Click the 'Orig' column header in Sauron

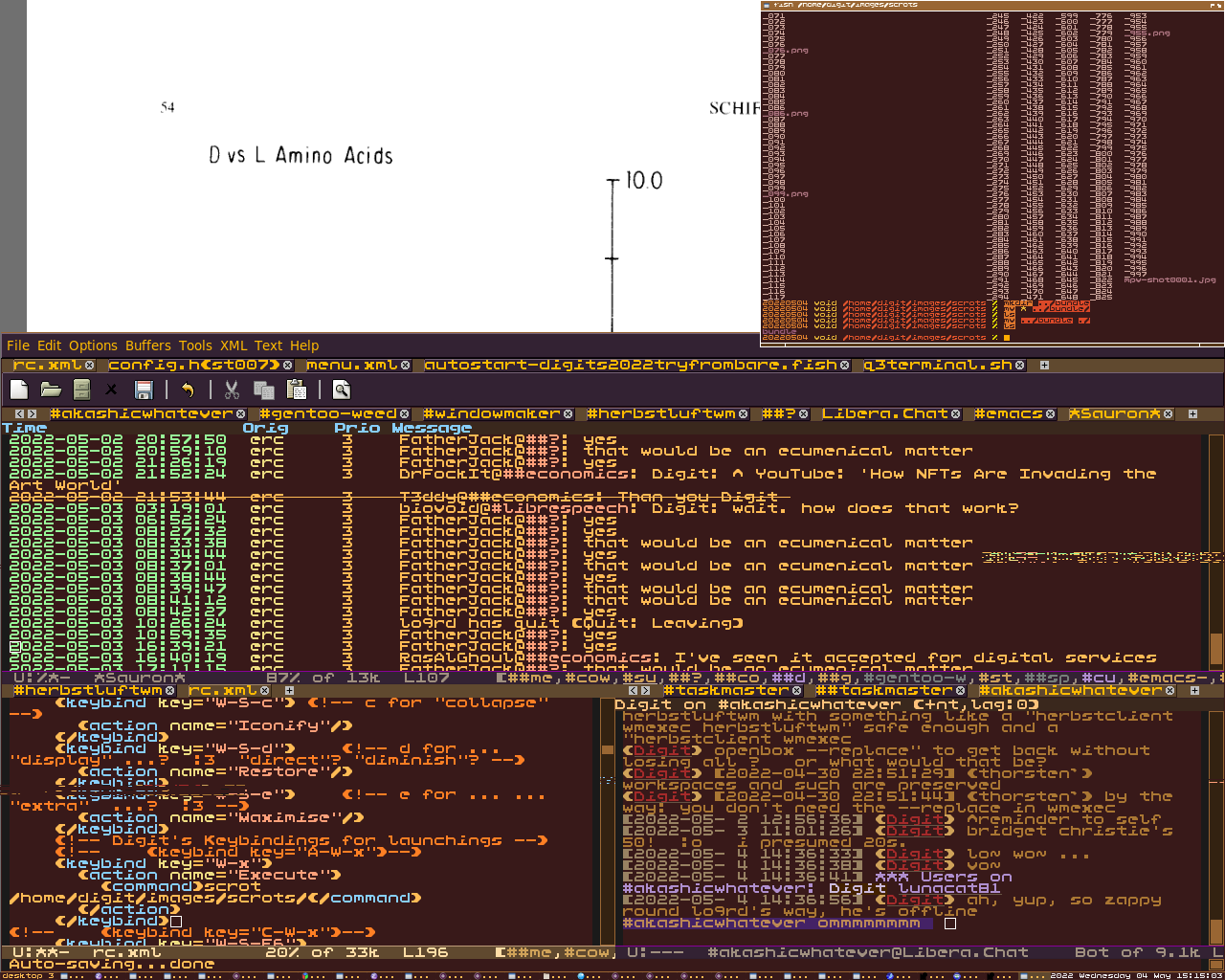266,428
